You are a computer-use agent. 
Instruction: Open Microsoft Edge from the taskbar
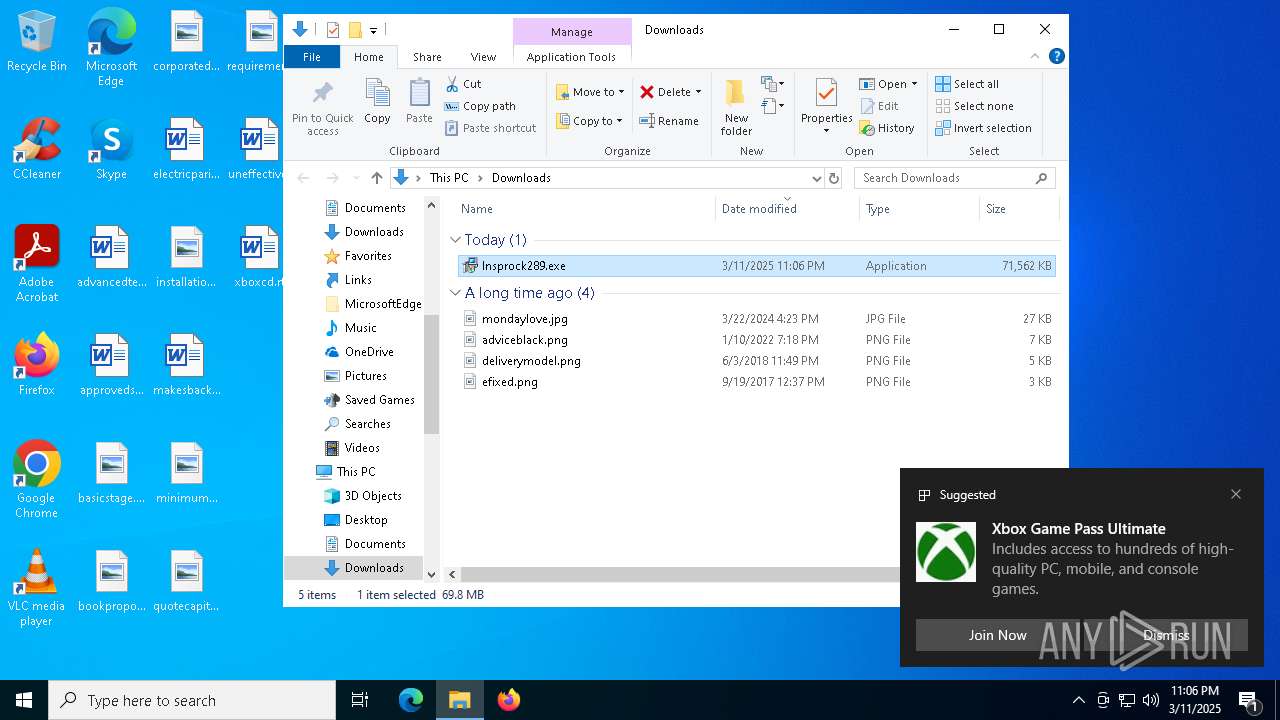[x=411, y=700]
